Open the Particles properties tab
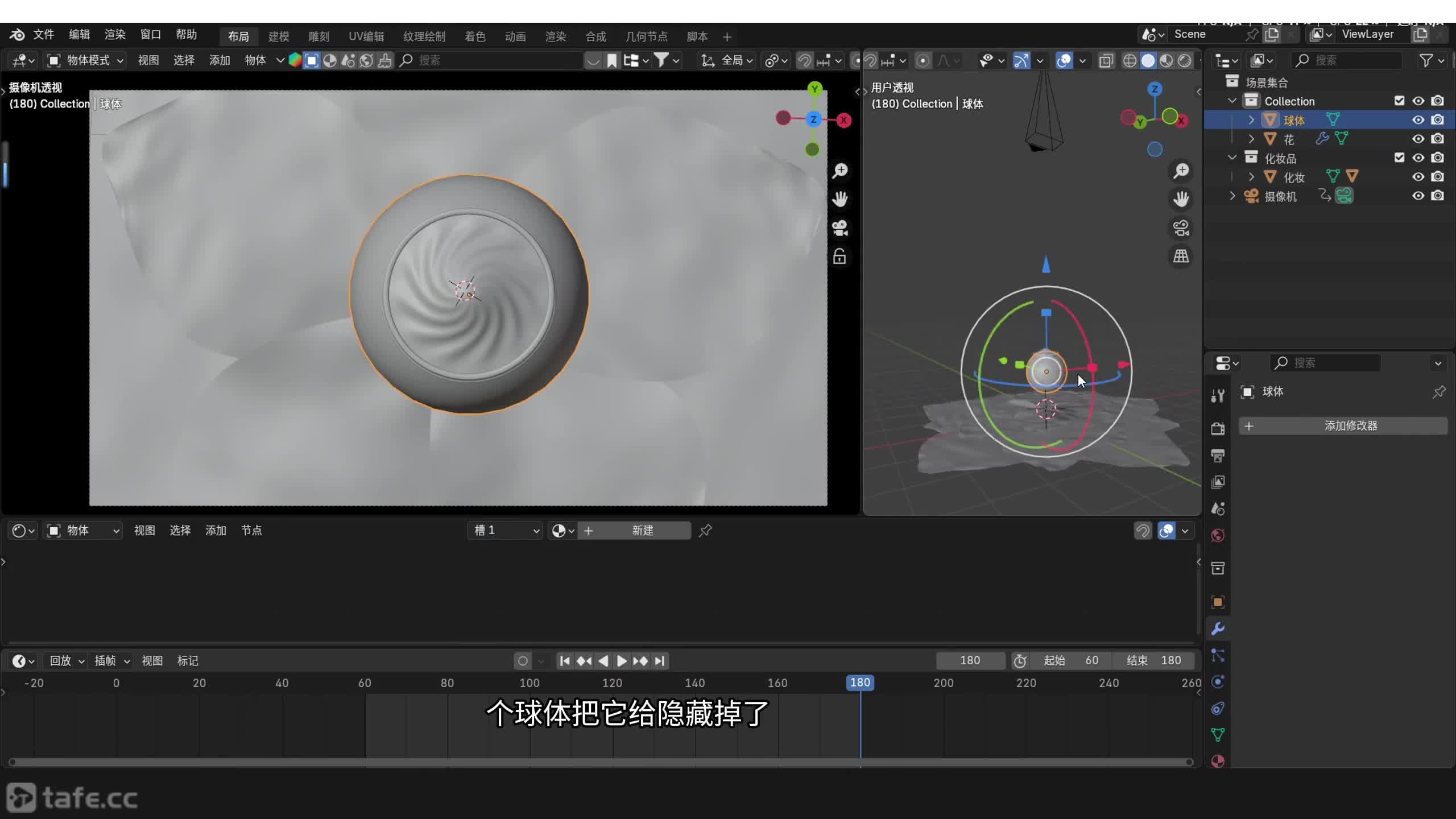 [1218, 655]
